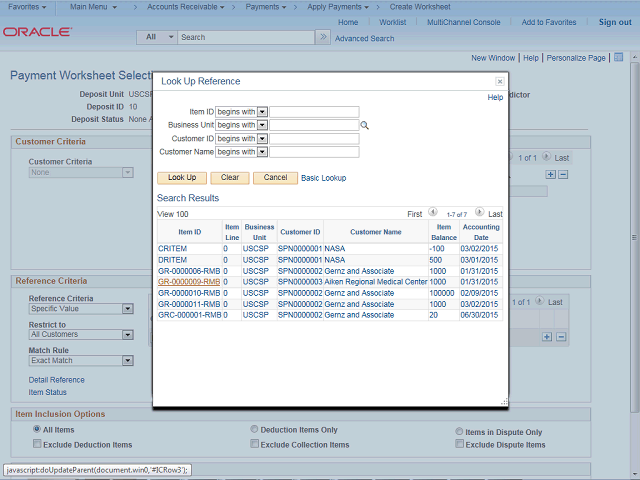Select the All Items radio button
640x480 pixels.
pyautogui.click(x=37, y=431)
